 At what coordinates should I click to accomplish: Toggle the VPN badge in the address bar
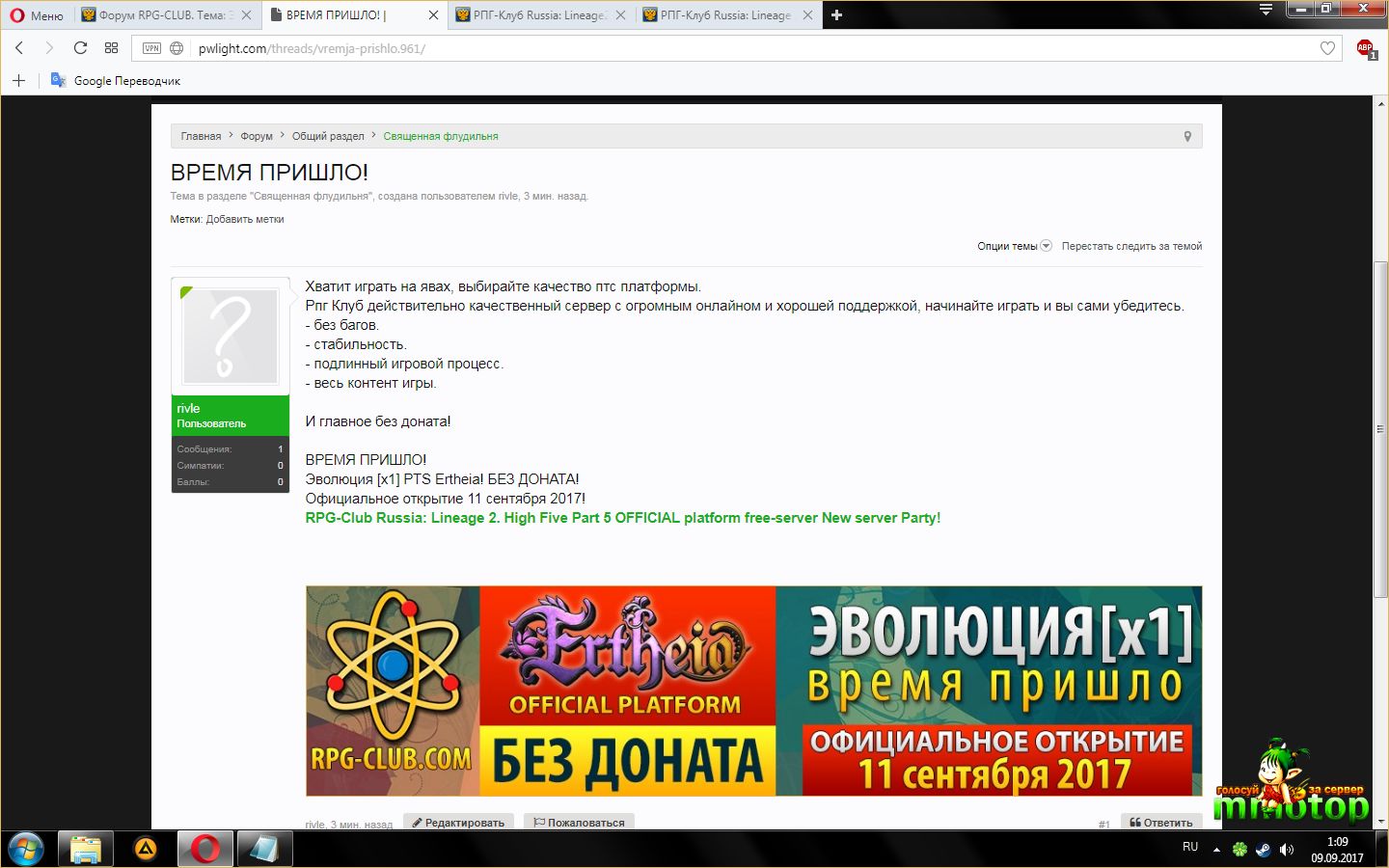[151, 48]
